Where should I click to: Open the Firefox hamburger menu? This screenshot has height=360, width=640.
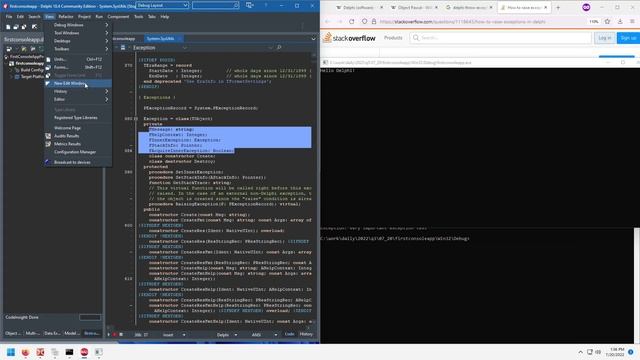pos(632,21)
